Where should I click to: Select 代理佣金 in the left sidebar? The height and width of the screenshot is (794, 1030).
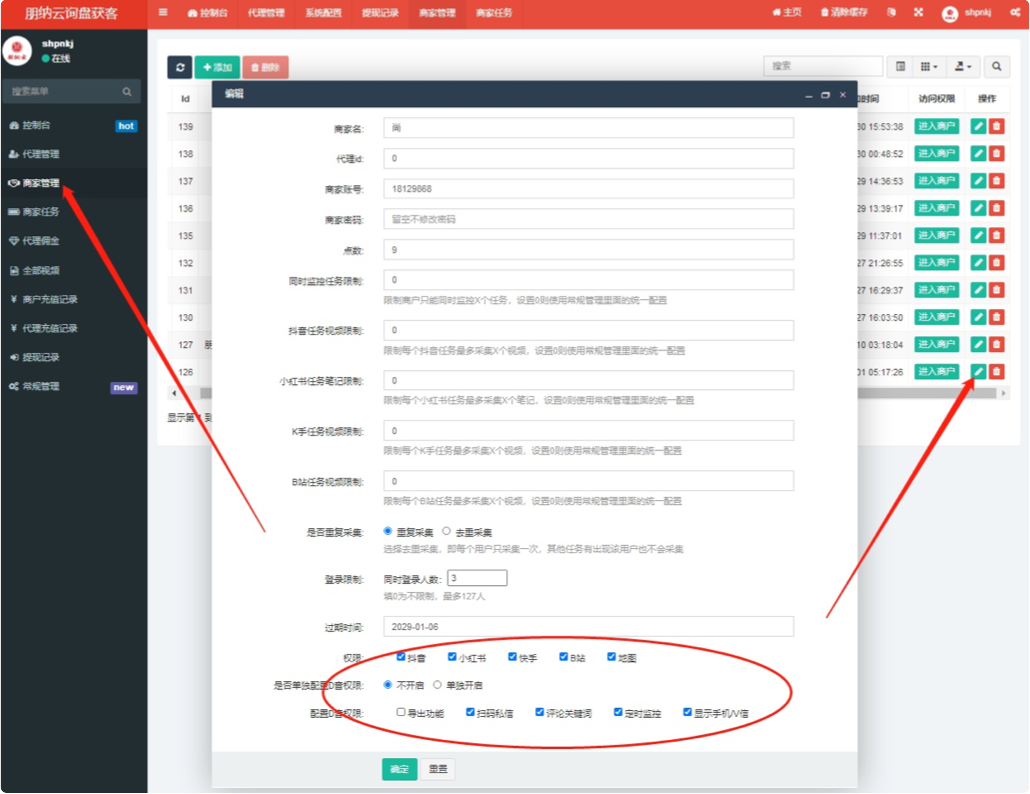pyautogui.click(x=74, y=241)
